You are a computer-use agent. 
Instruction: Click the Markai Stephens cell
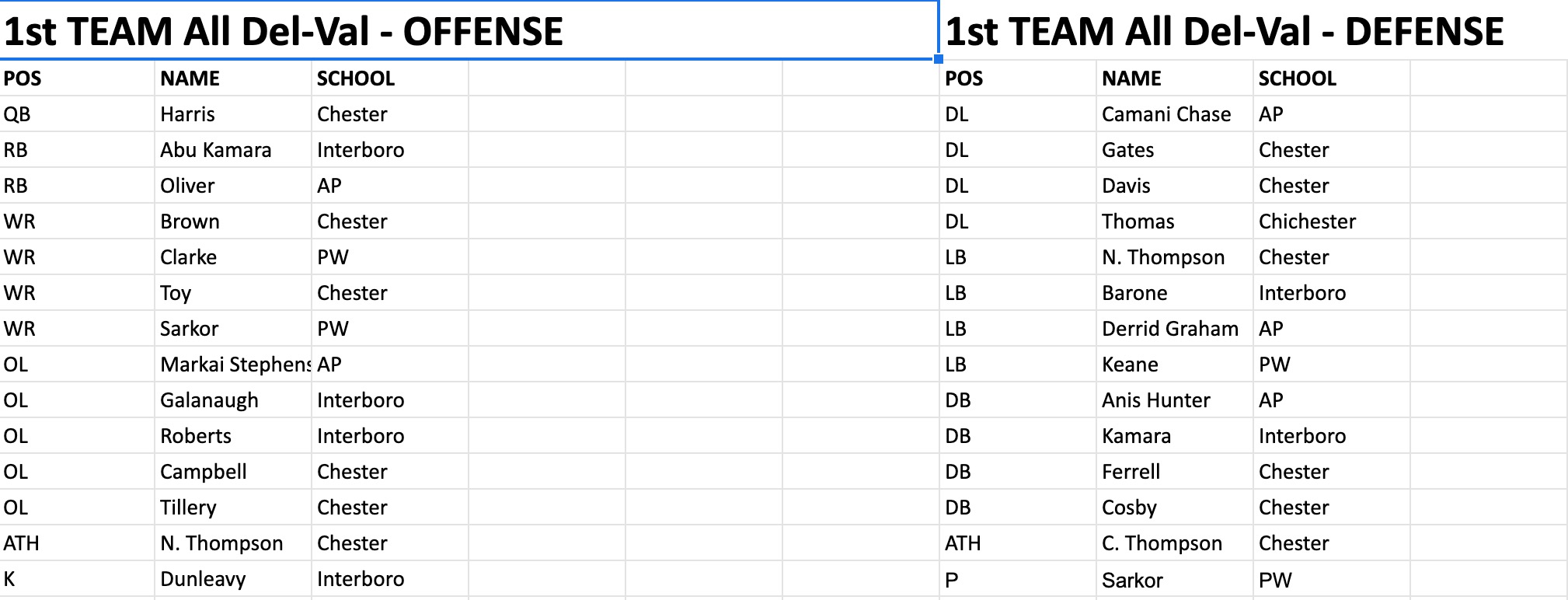click(233, 365)
